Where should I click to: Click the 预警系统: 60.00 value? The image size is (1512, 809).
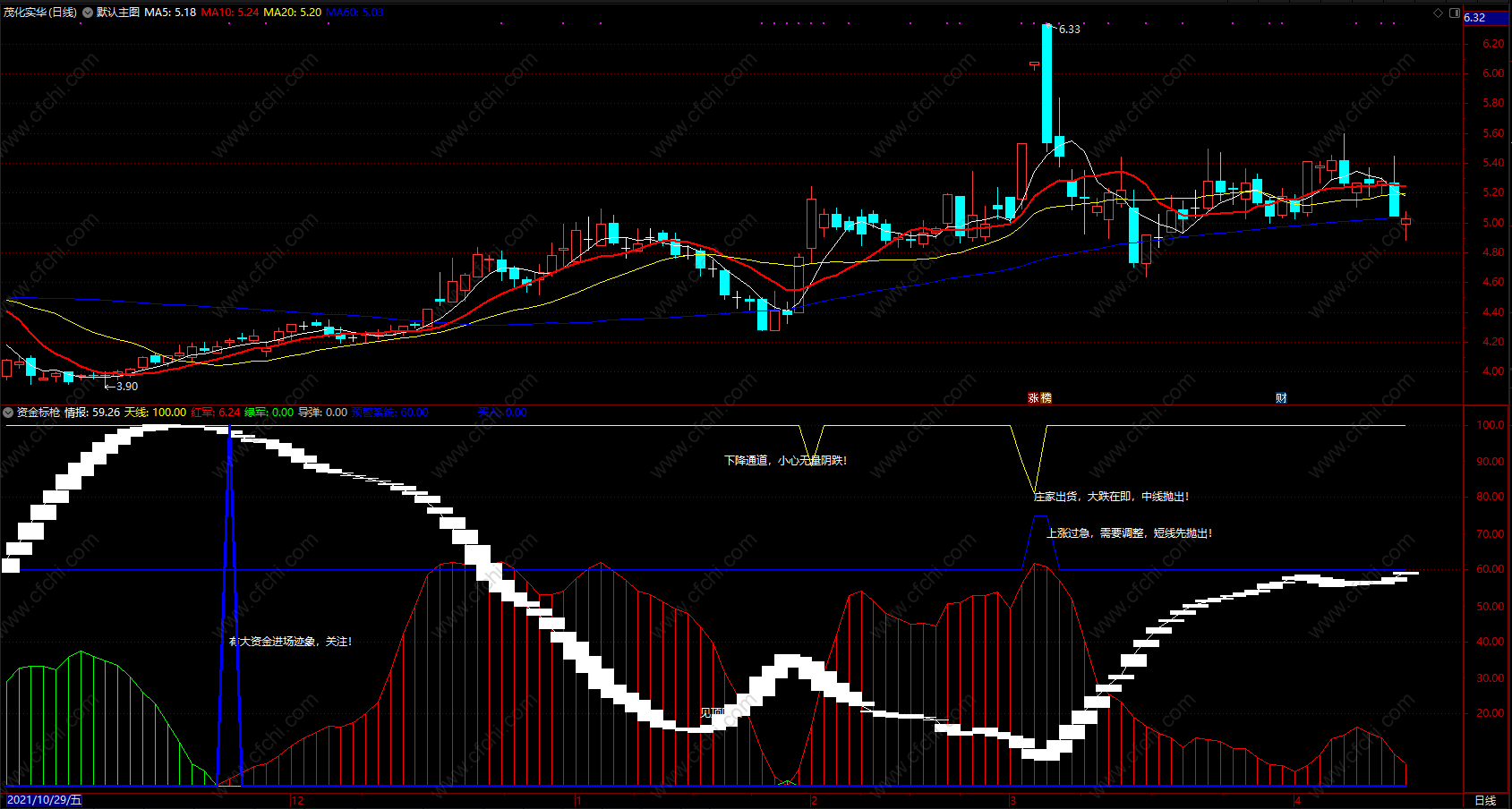pos(389,413)
